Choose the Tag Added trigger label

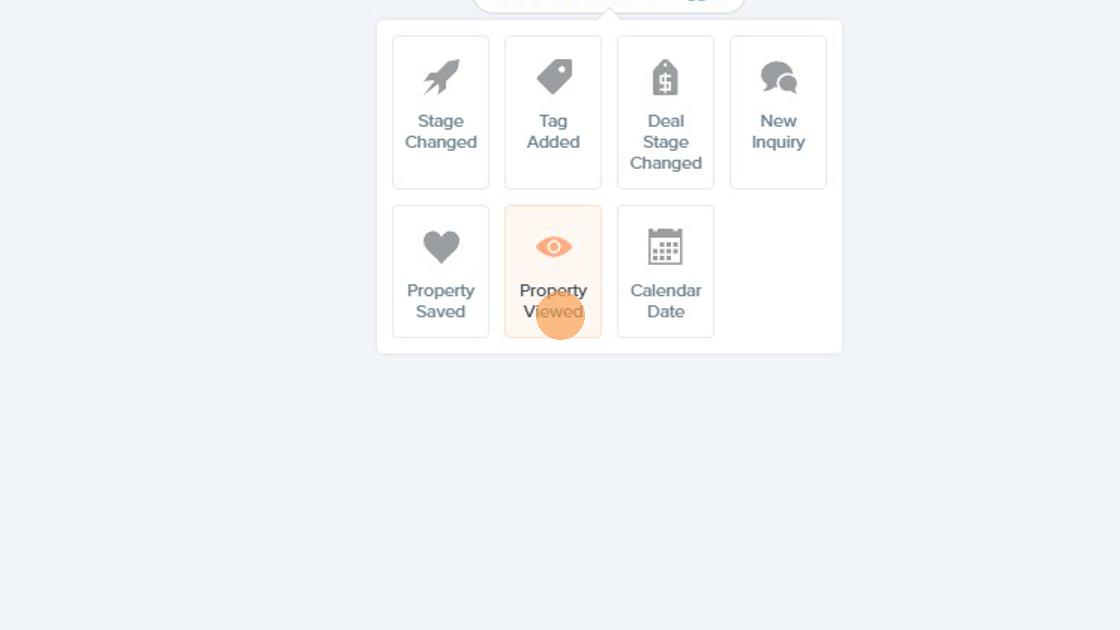[553, 131]
